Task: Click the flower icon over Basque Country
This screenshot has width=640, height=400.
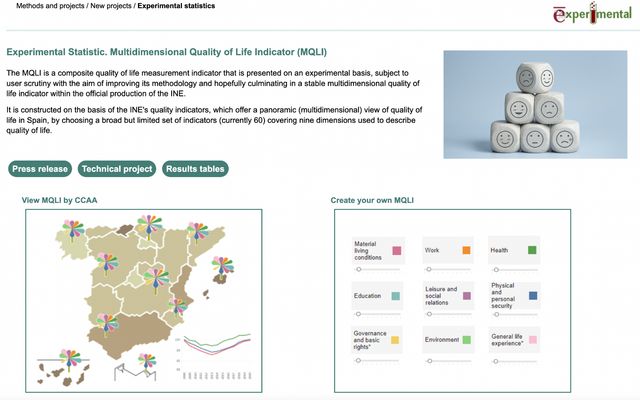Action: click(149, 227)
